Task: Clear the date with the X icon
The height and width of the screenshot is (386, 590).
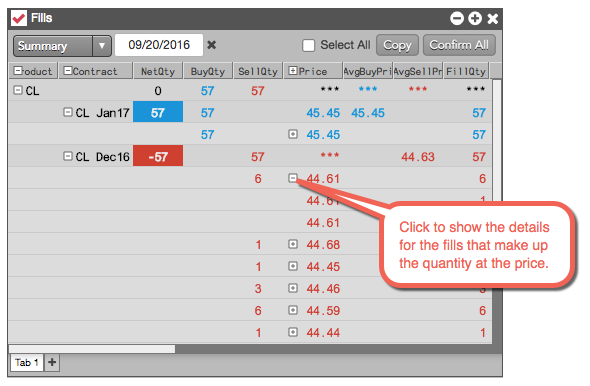Action: (212, 45)
